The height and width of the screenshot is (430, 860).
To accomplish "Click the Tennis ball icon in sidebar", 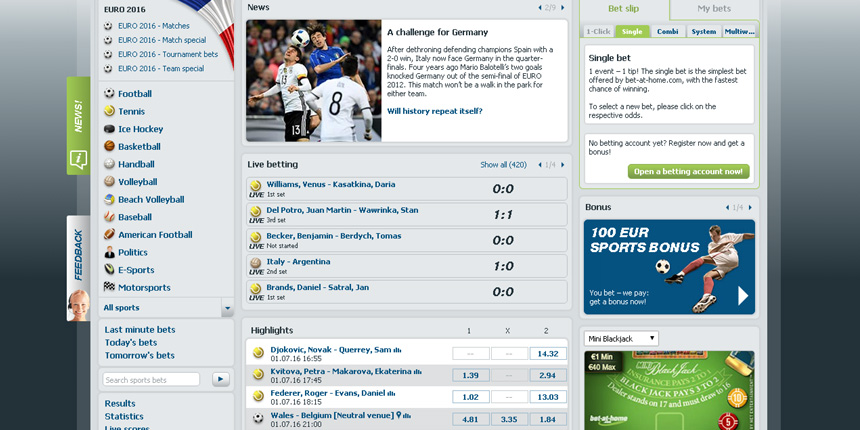I will (109, 111).
